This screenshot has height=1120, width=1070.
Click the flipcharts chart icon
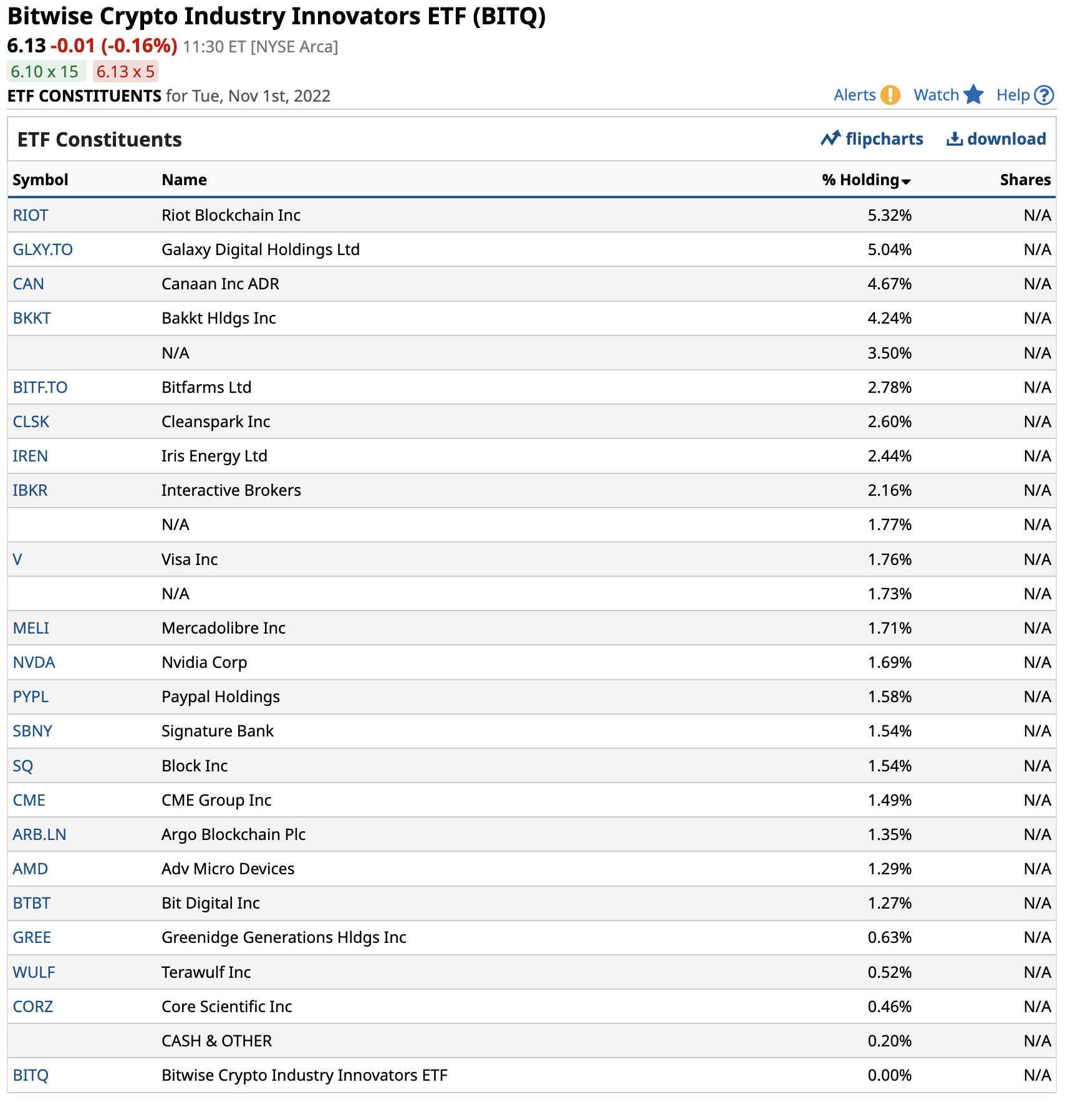click(x=831, y=138)
